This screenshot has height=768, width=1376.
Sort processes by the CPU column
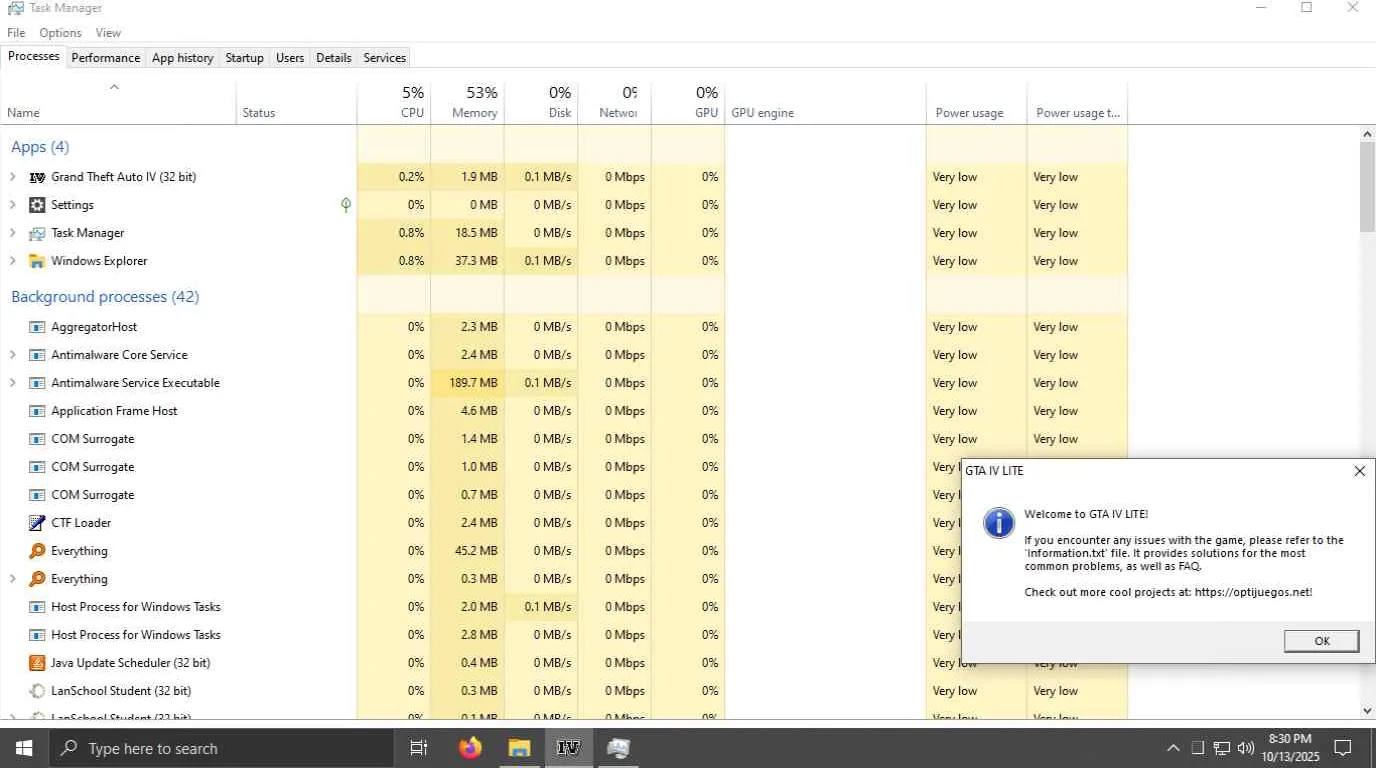(x=394, y=101)
